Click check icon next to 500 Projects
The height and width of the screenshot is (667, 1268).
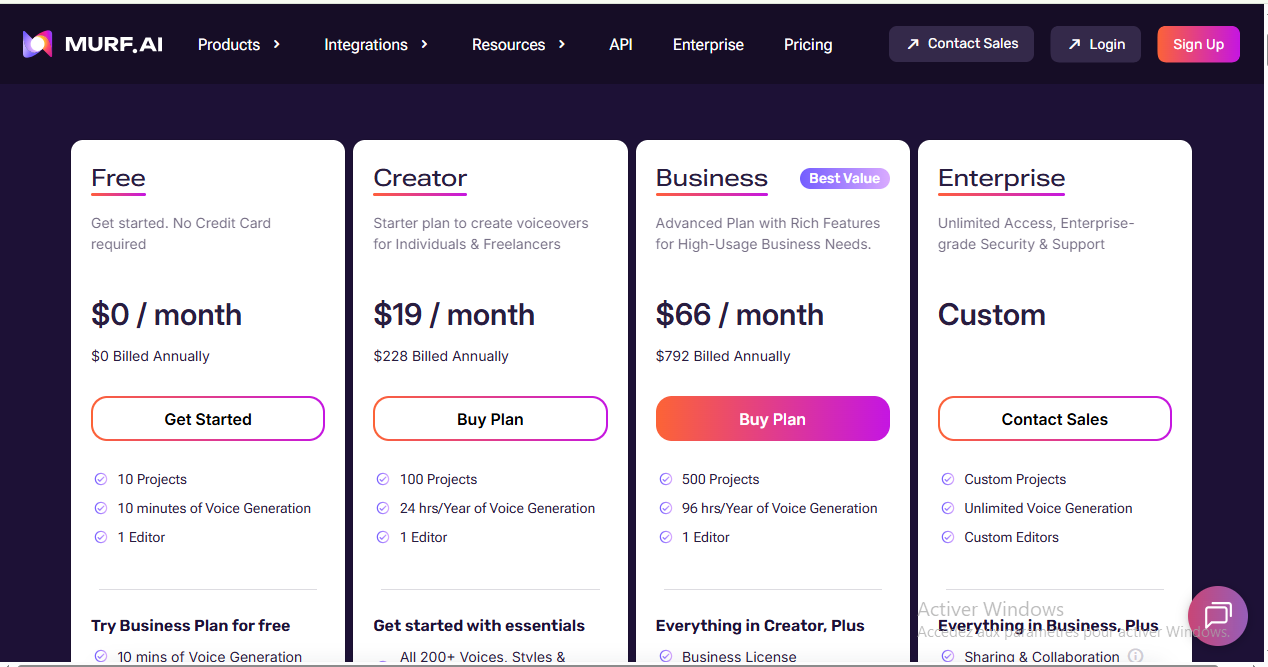coord(666,479)
